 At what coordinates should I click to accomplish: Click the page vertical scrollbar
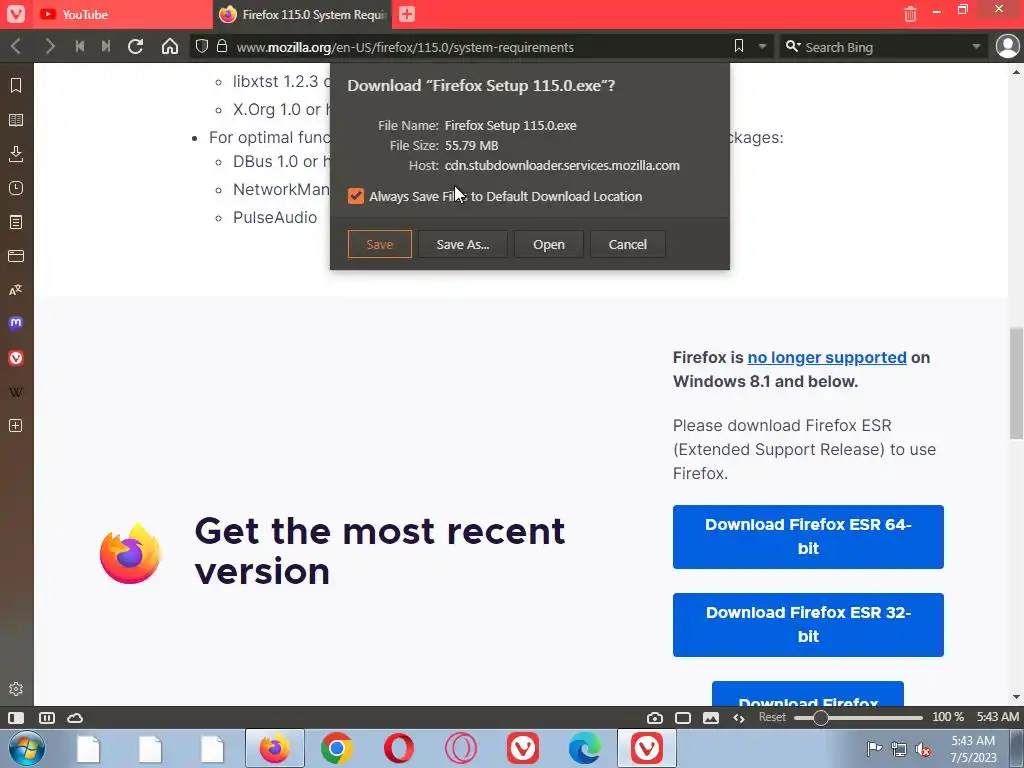pyautogui.click(x=1016, y=383)
